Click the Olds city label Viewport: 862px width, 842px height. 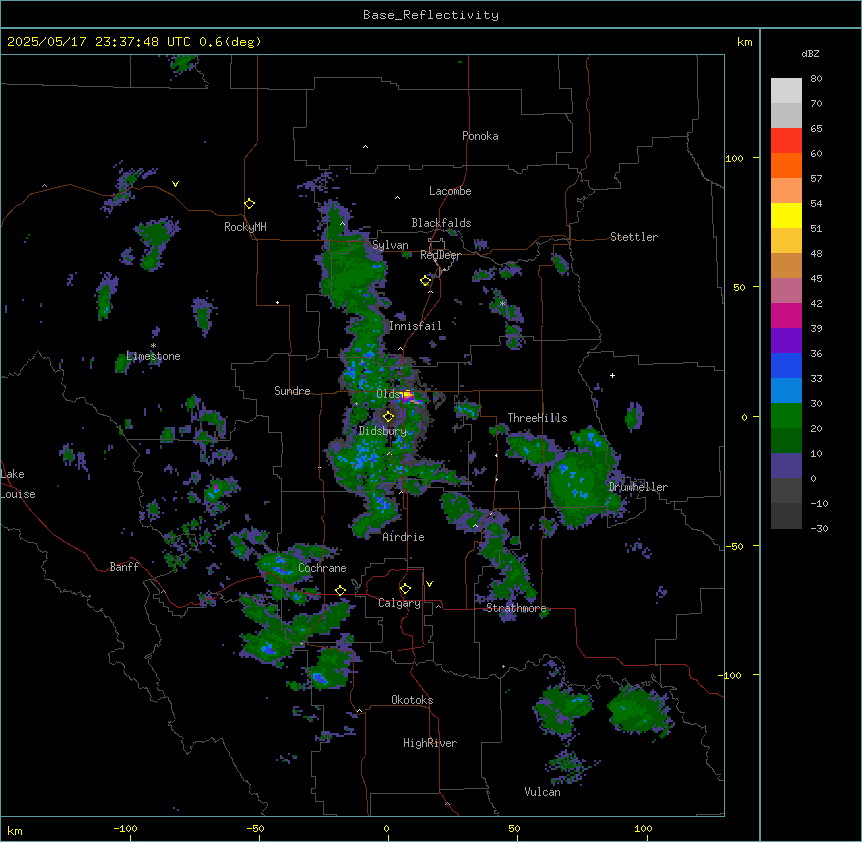pyautogui.click(x=388, y=394)
